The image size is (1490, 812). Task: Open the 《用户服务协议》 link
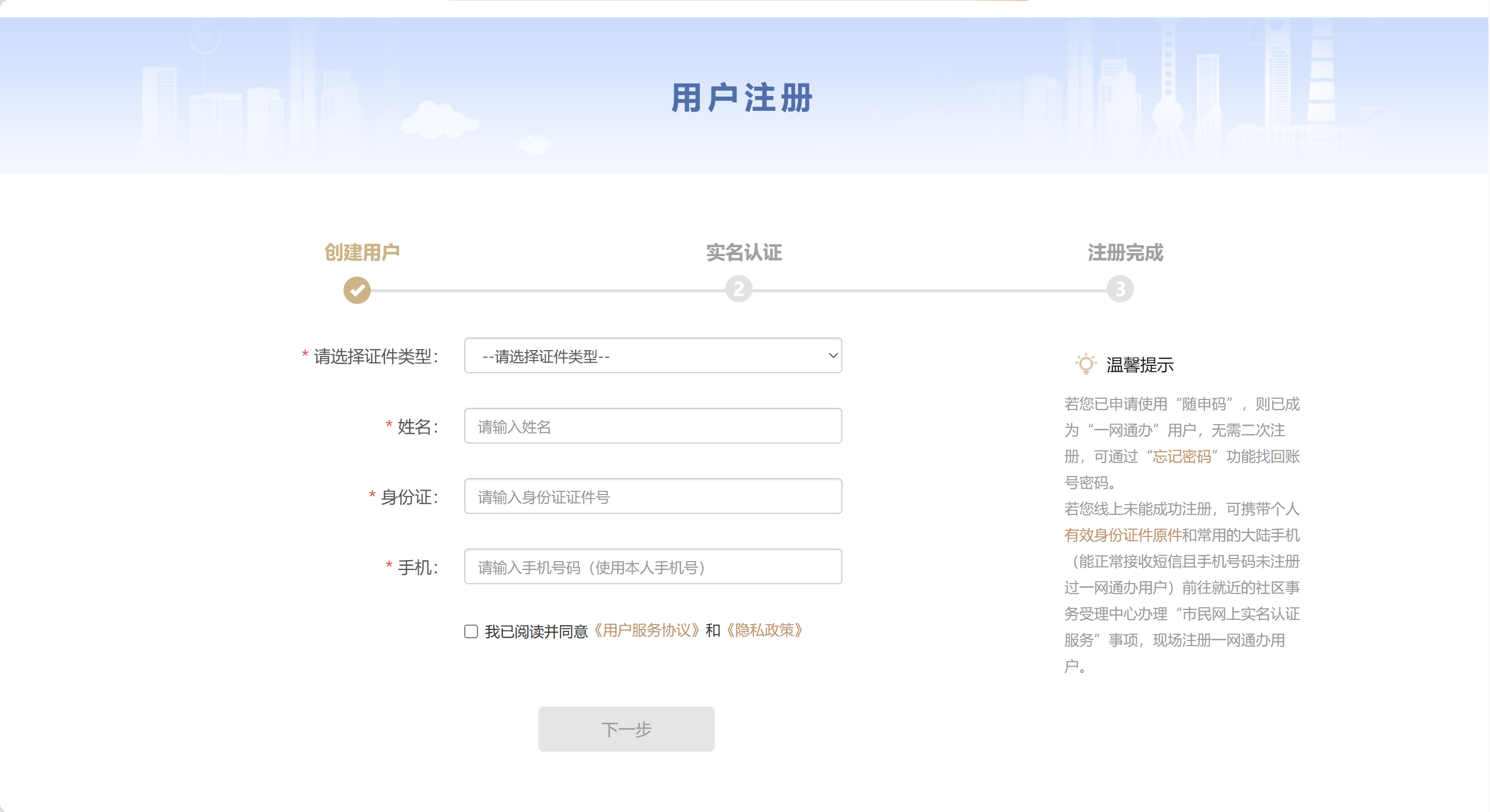(647, 630)
